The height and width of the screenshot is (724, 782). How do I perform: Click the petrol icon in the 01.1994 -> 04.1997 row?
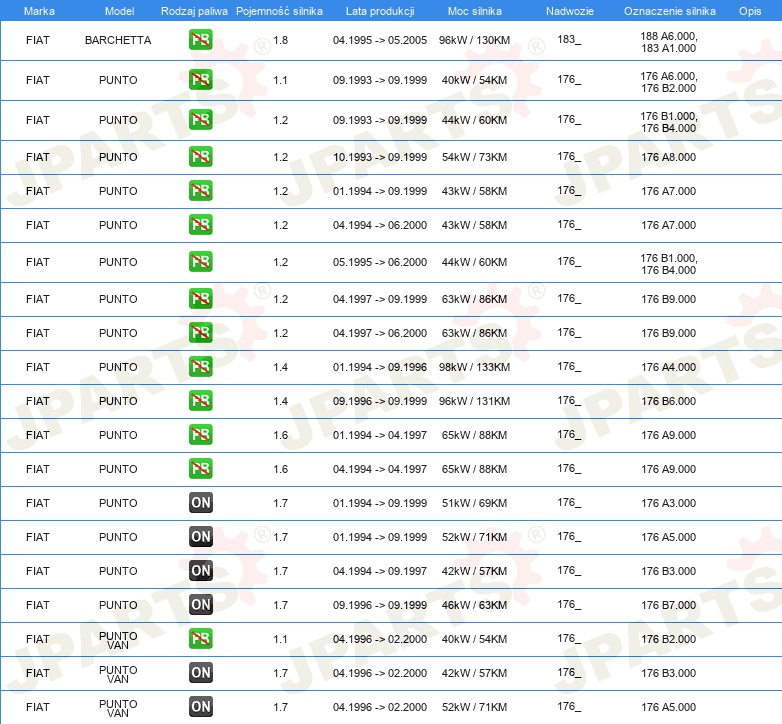point(201,434)
